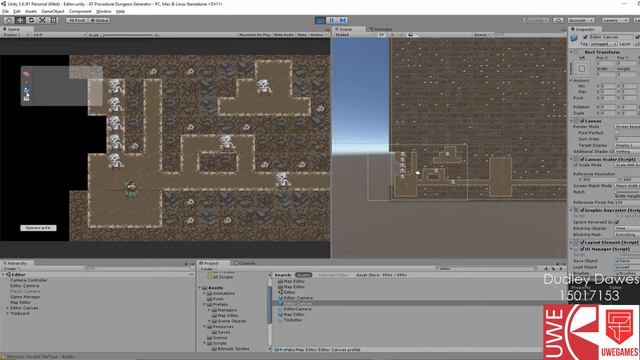The width and height of the screenshot is (640, 360).
Task: Toggle Mute Audio in Game view
Action: click(284, 35)
